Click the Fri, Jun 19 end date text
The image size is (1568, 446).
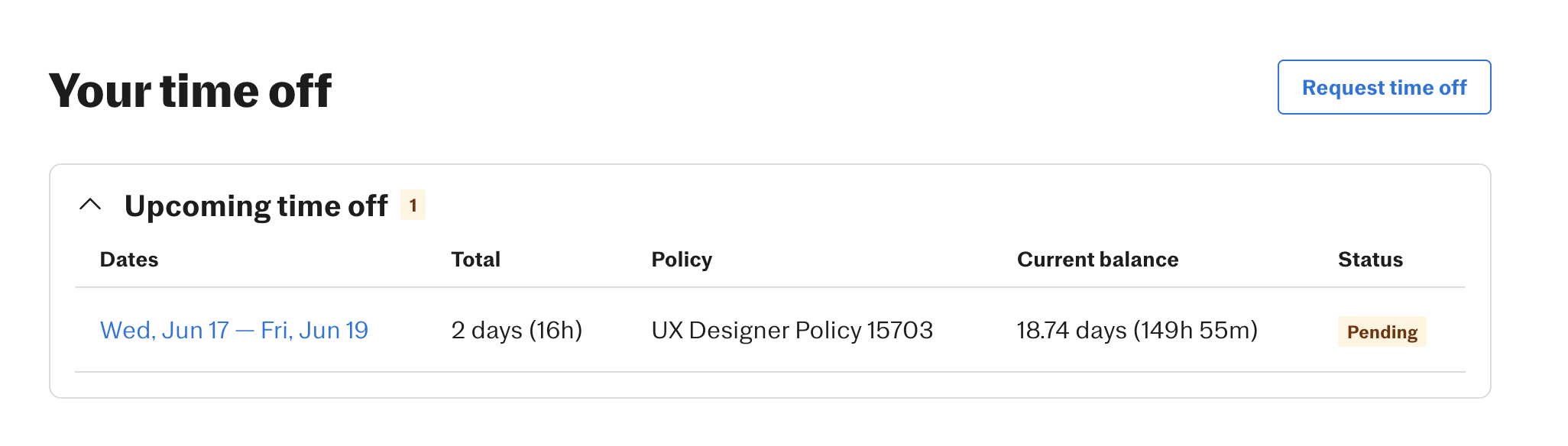point(314,330)
